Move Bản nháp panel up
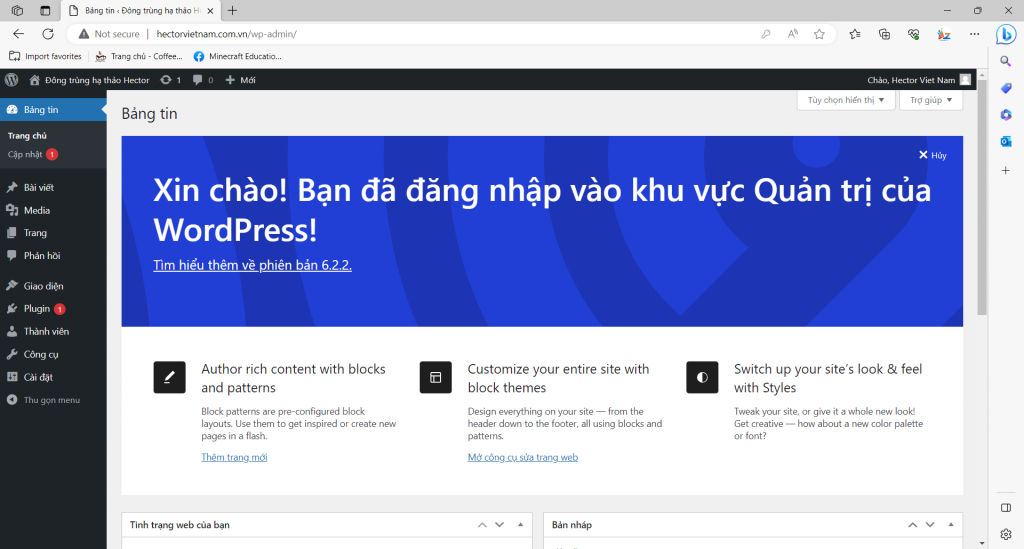 click(x=912, y=525)
